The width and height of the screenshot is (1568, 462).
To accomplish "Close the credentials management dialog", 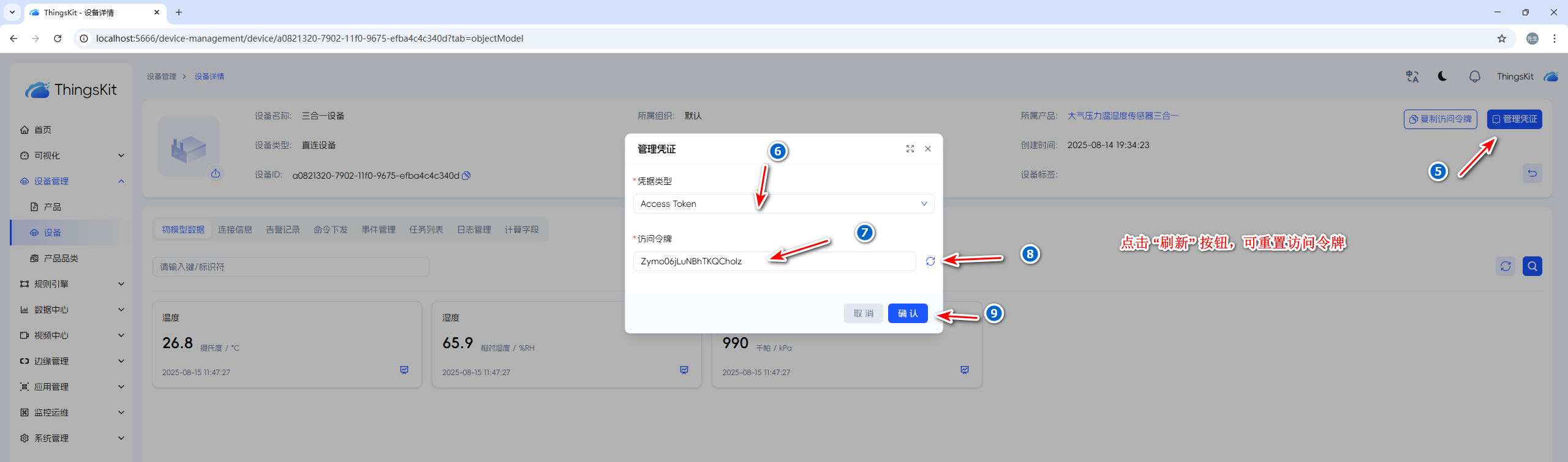I will tap(928, 149).
